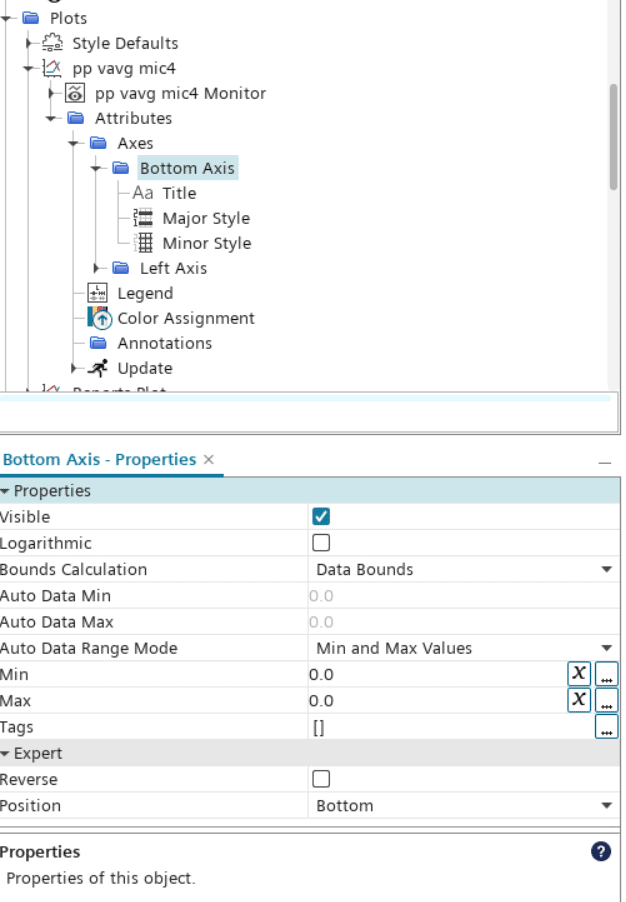Click the X expression button for Min
The height and width of the screenshot is (902, 626).
pos(579,674)
